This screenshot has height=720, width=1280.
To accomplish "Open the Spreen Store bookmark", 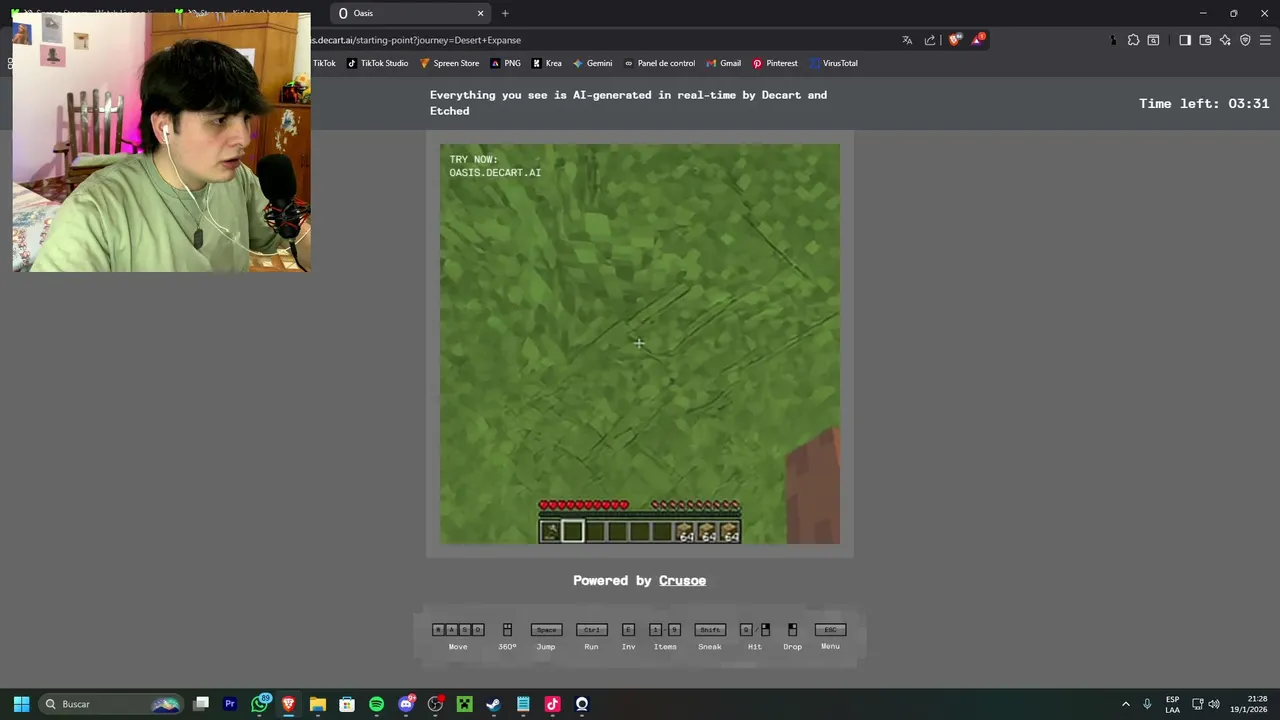I will (x=449, y=63).
